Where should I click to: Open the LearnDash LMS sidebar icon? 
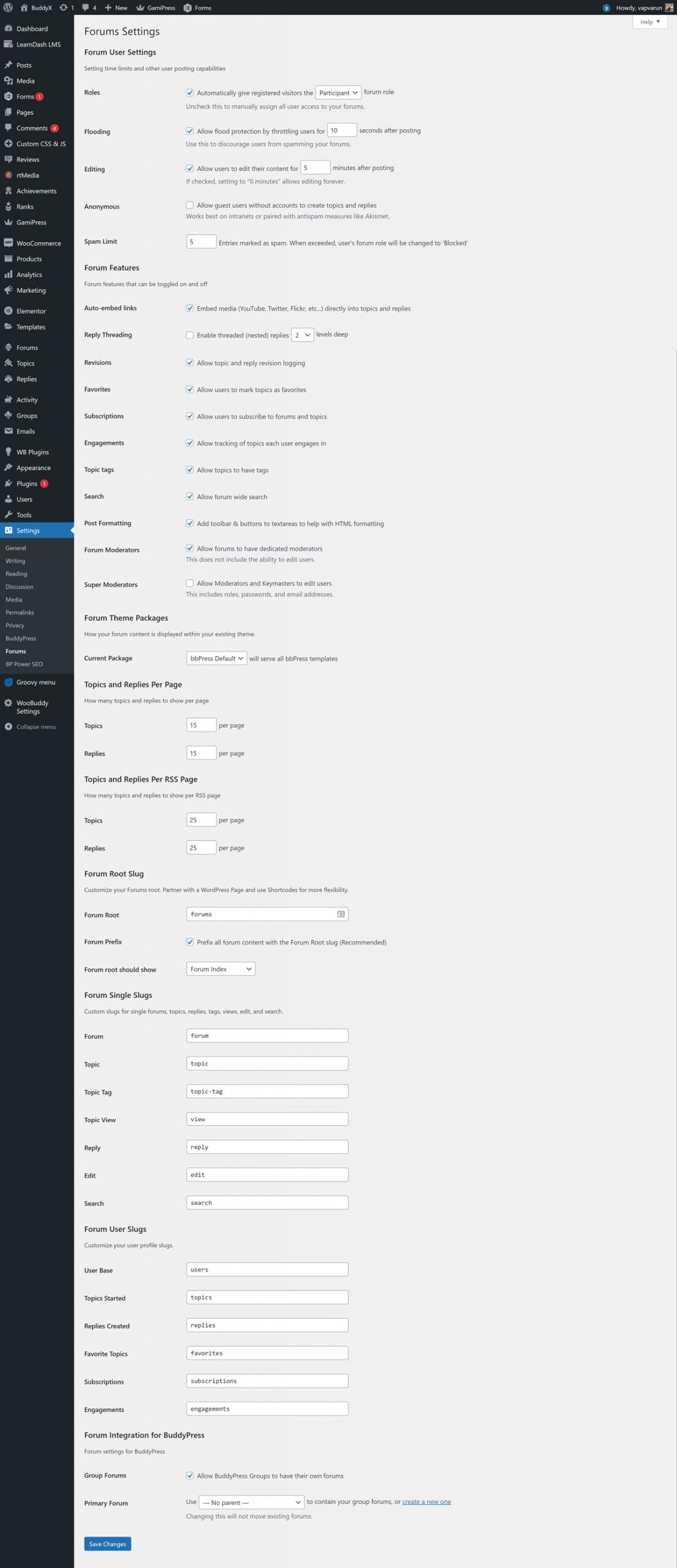[x=8, y=45]
